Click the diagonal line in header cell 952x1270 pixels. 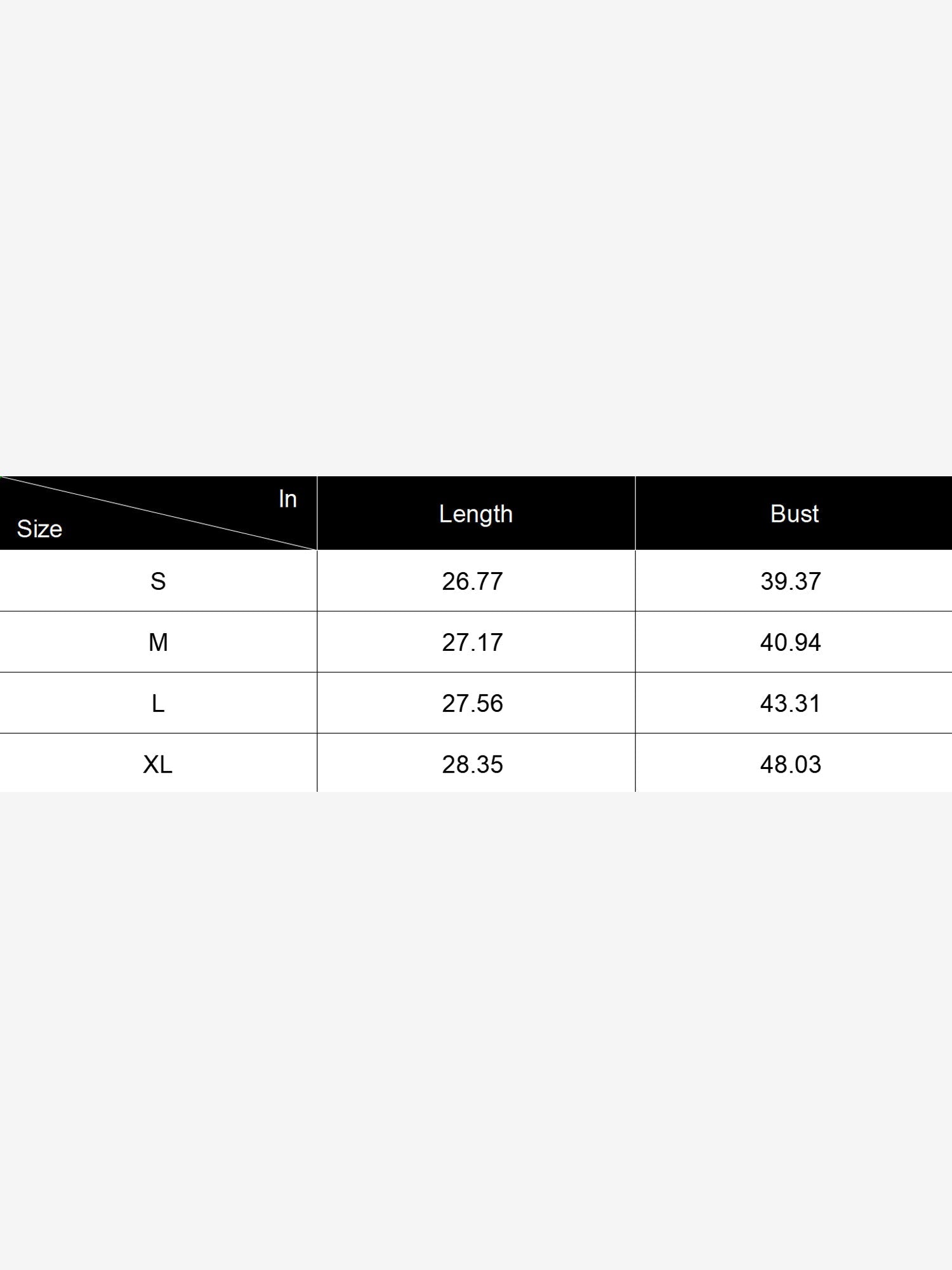(159, 513)
